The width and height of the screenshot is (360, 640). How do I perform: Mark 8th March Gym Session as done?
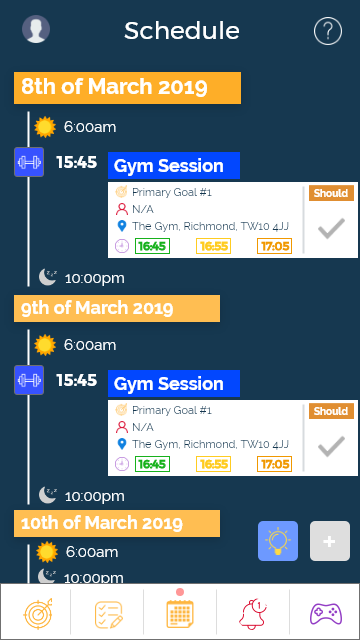331,228
